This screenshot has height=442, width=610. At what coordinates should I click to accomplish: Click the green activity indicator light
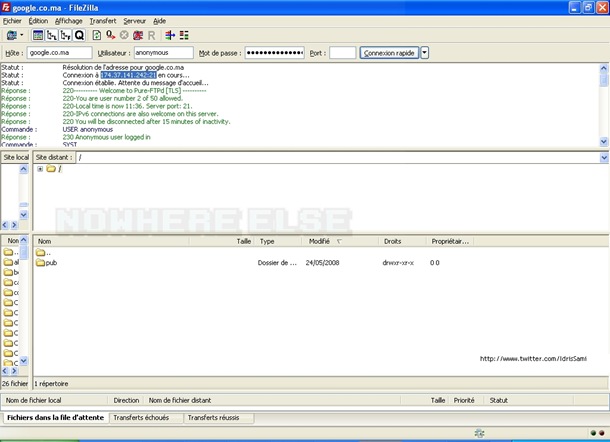coord(593,433)
